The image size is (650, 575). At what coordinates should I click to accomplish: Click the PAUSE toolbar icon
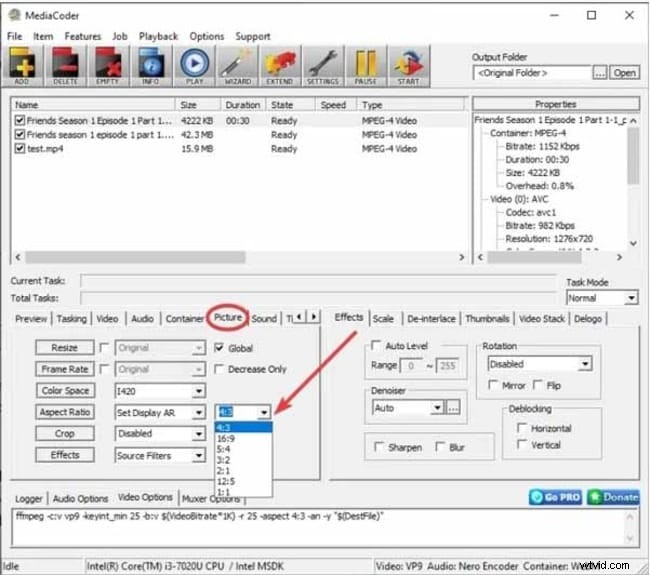[x=366, y=66]
